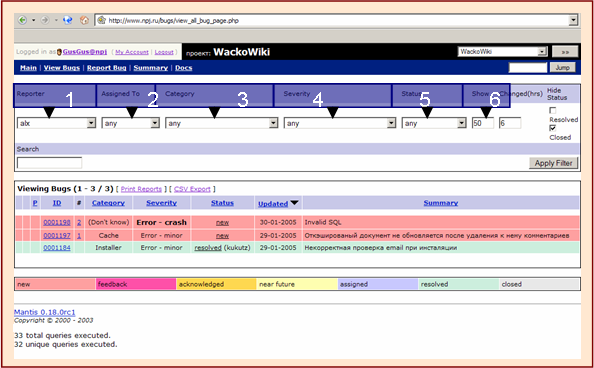Open the 1 bugnote link for 0001197
Image resolution: width=594 pixels, height=368 pixels.
pyautogui.click(x=79, y=235)
